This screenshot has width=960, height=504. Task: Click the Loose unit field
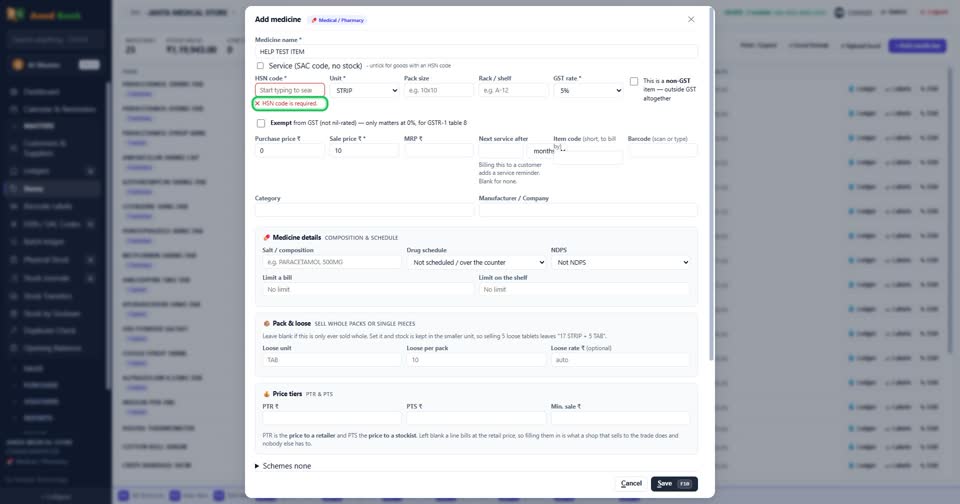[x=332, y=360]
